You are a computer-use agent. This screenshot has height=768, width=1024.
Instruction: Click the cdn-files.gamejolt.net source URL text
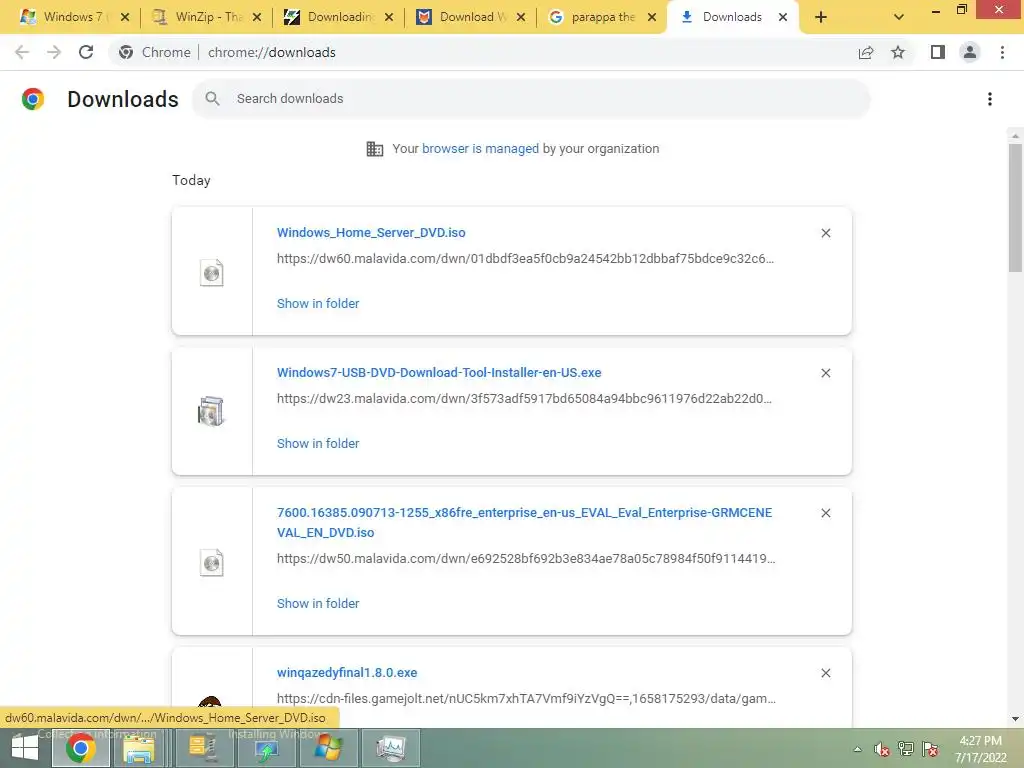[x=526, y=698]
